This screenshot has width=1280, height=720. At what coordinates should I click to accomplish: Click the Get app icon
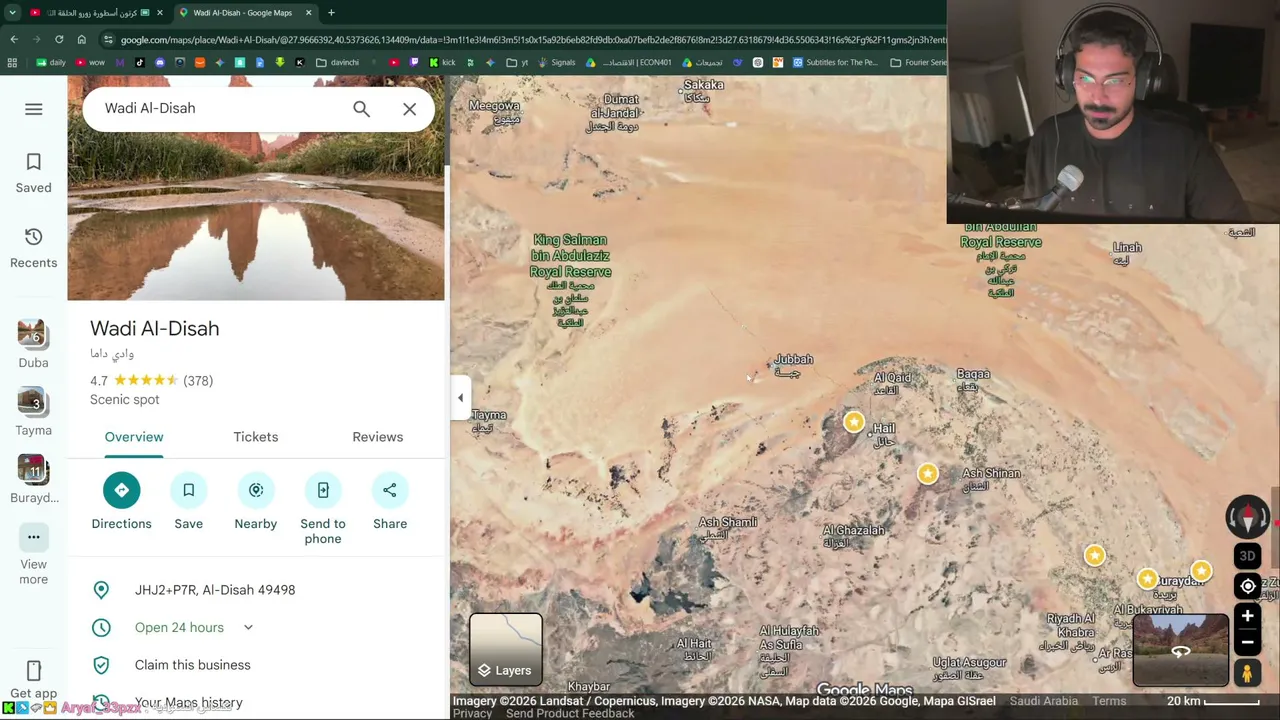coord(33,670)
